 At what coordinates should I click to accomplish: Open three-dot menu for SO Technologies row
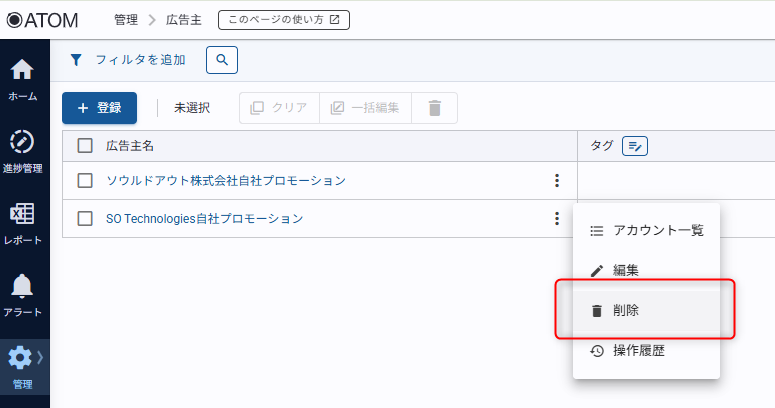tap(556, 218)
